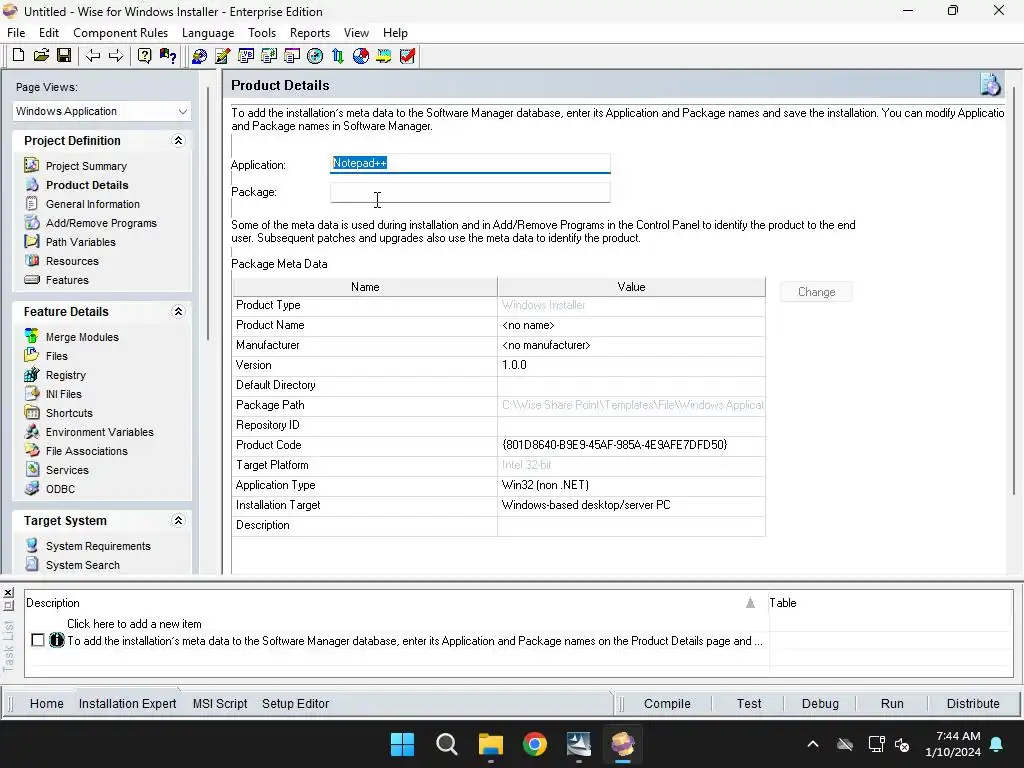Open the Help menu
Screen dimensions: 1024x768
[x=395, y=33]
